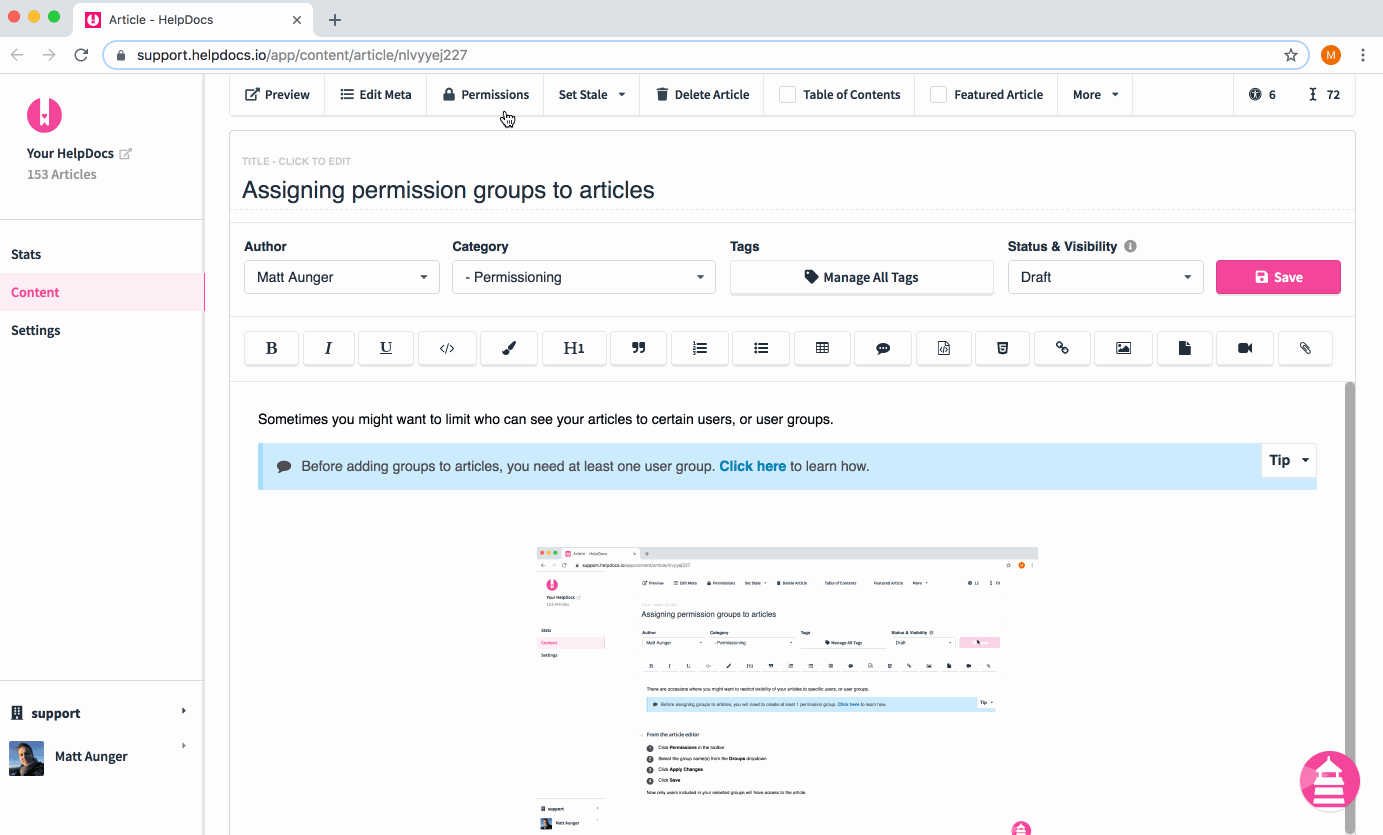Click the word count 72 indicator
Screen dimensions: 1383x835
(x=1324, y=94)
